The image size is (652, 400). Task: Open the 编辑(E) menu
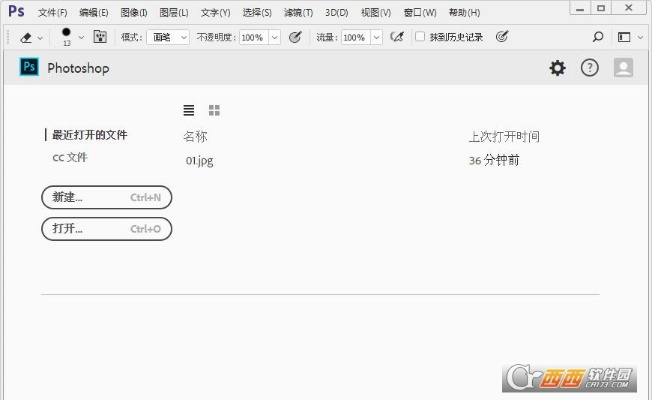pos(94,13)
